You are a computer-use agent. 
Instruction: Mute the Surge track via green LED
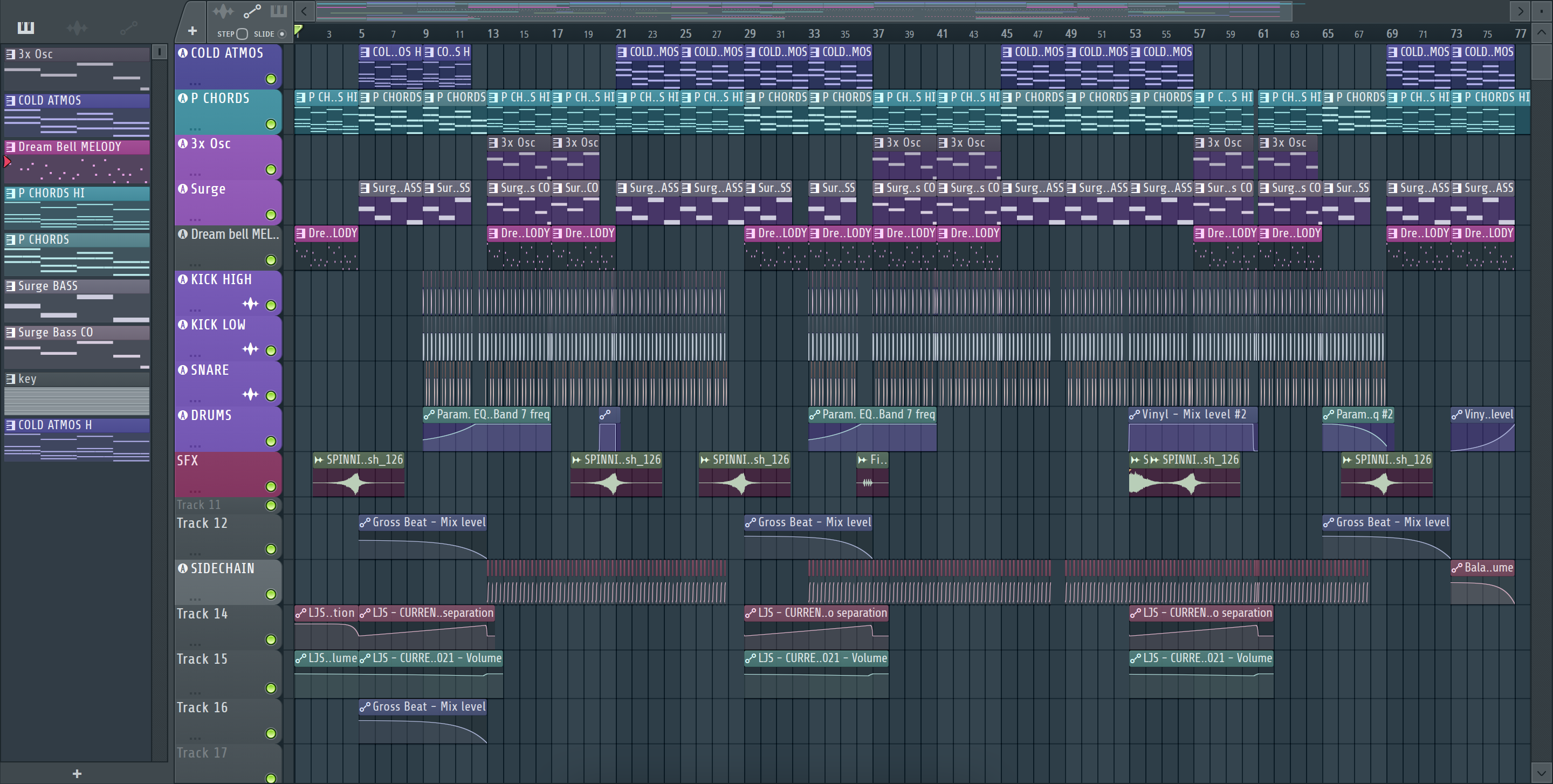point(271,215)
